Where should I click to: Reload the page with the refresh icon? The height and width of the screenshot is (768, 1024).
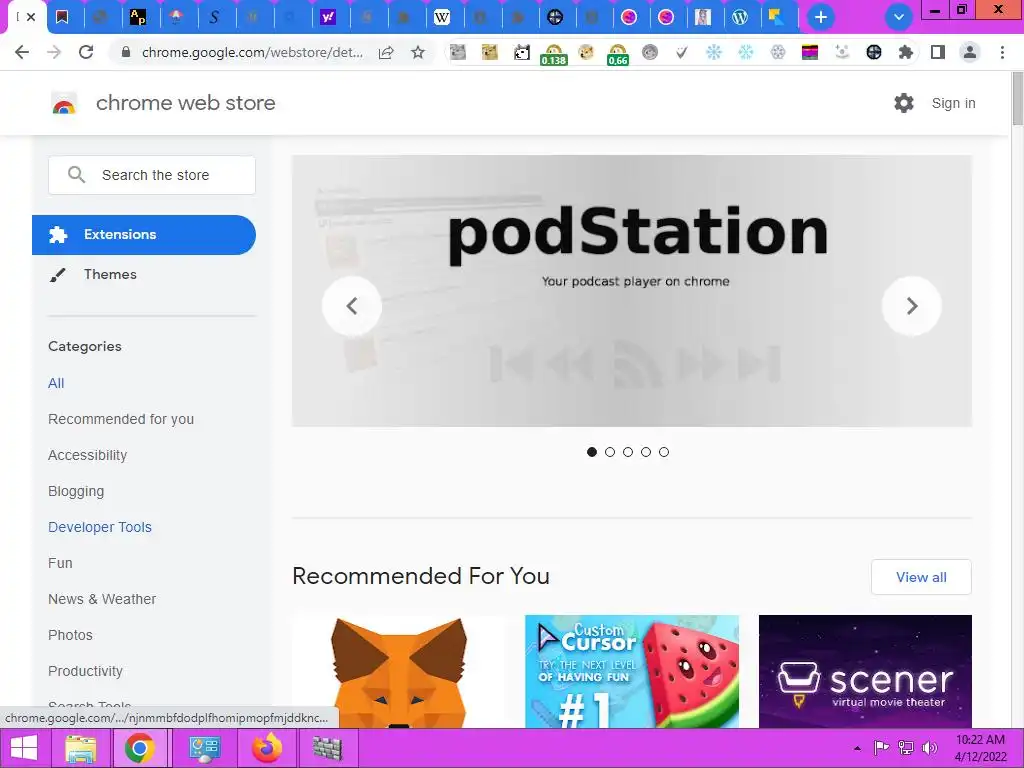pos(86,52)
